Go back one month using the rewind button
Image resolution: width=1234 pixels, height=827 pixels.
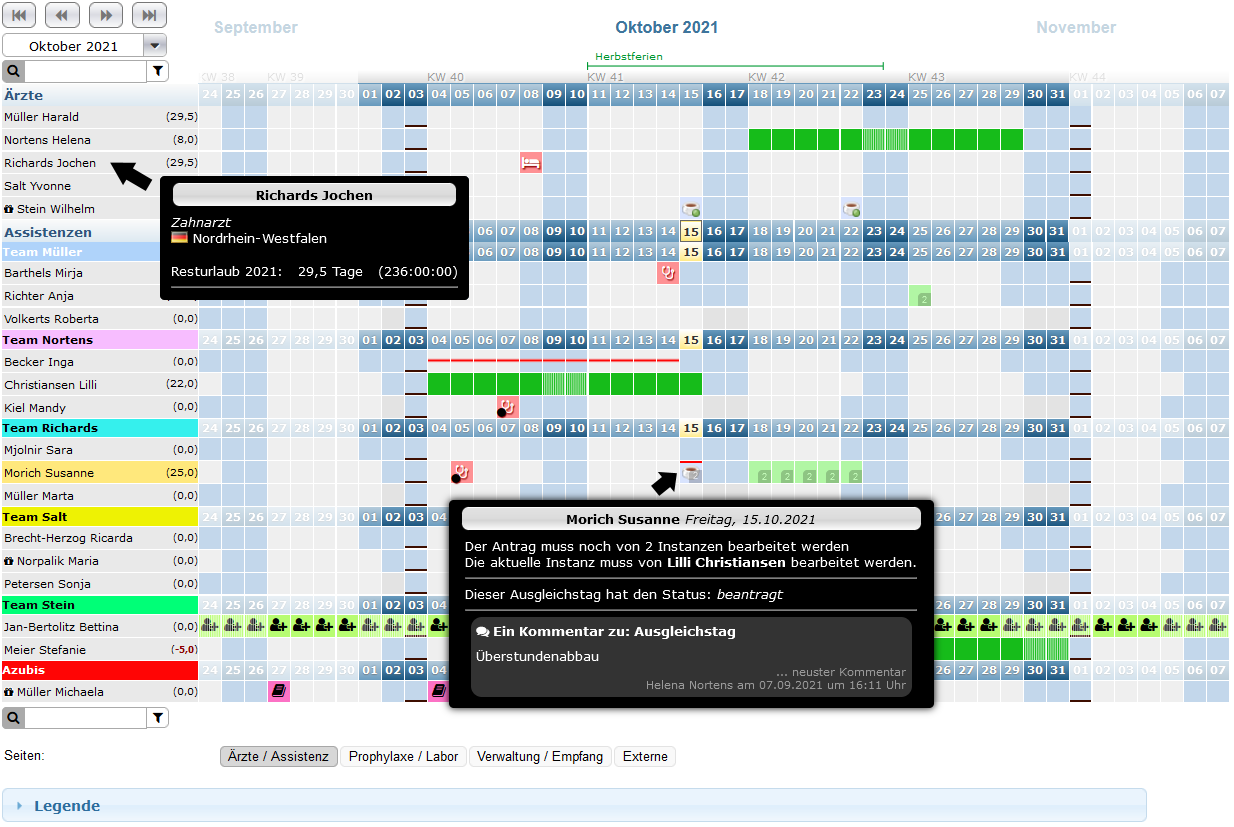click(63, 15)
